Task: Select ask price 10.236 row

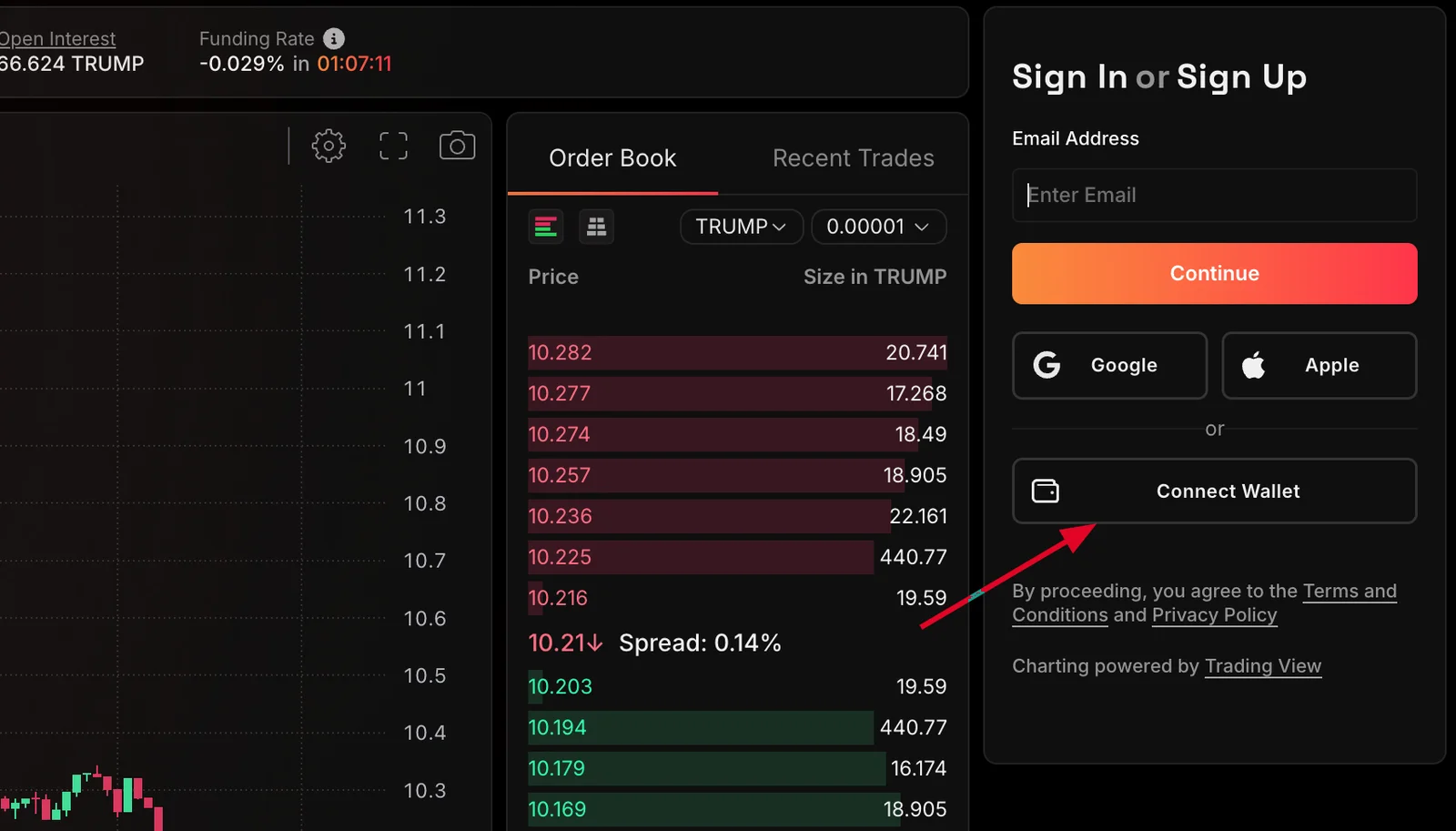Action: (x=737, y=517)
